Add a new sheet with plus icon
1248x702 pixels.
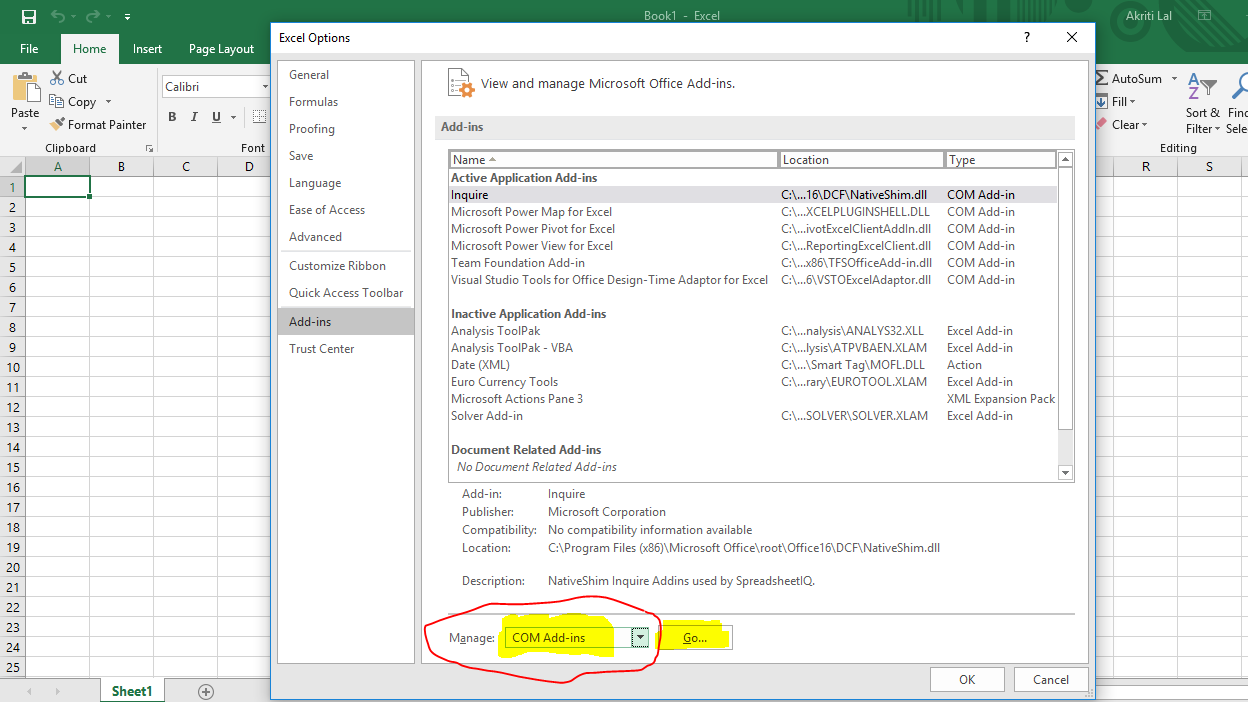[206, 691]
